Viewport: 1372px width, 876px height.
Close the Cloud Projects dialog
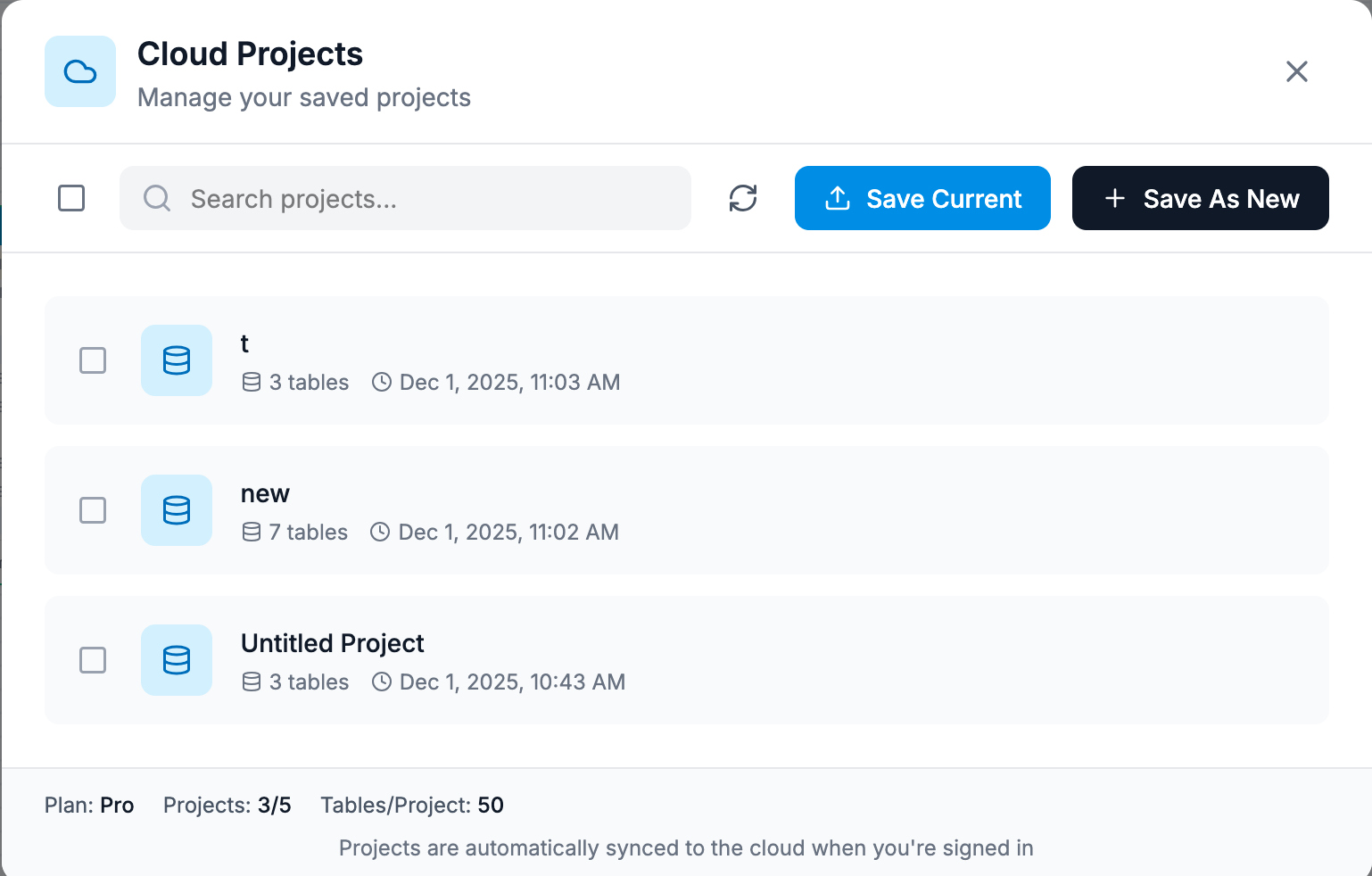point(1296,71)
